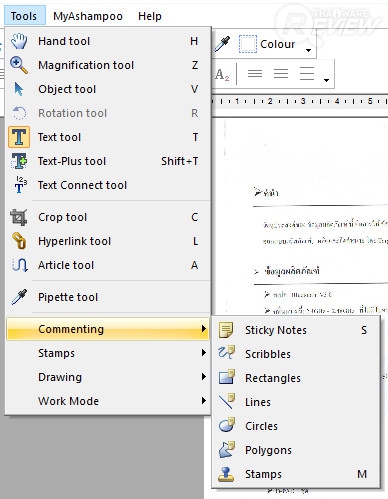Open the MyAshampoo menu

tap(88, 16)
